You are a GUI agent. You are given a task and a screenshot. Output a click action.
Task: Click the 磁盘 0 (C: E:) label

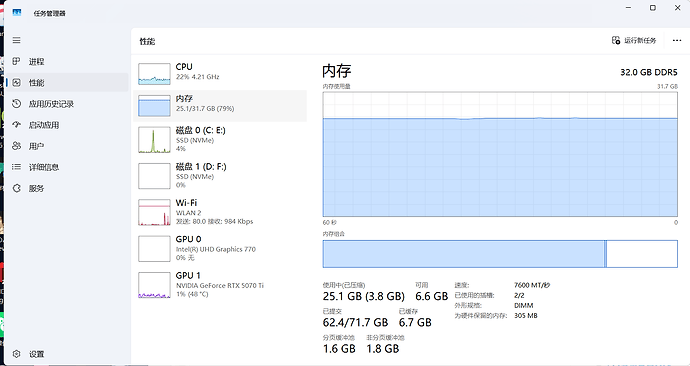point(201,130)
